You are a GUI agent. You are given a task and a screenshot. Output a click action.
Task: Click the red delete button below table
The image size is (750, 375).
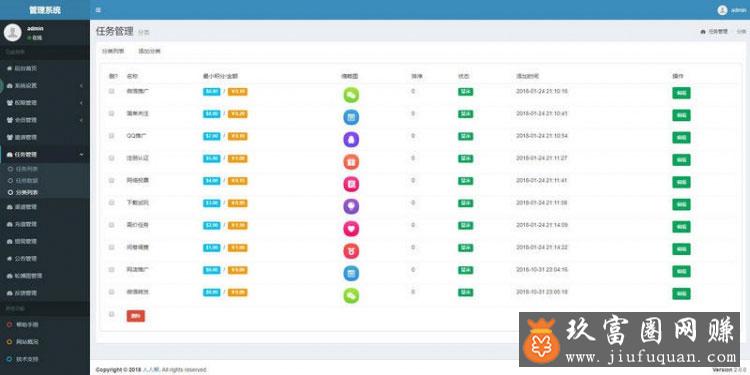click(x=136, y=316)
